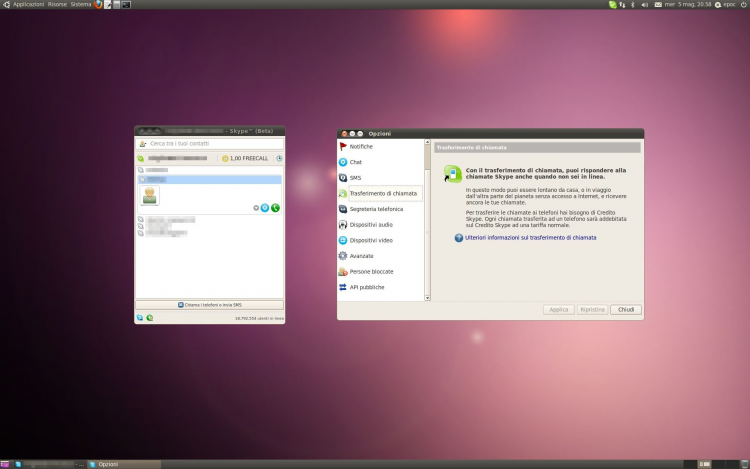Click the SMS category icon
Viewport: 750px width, 469px height.
pos(343,178)
